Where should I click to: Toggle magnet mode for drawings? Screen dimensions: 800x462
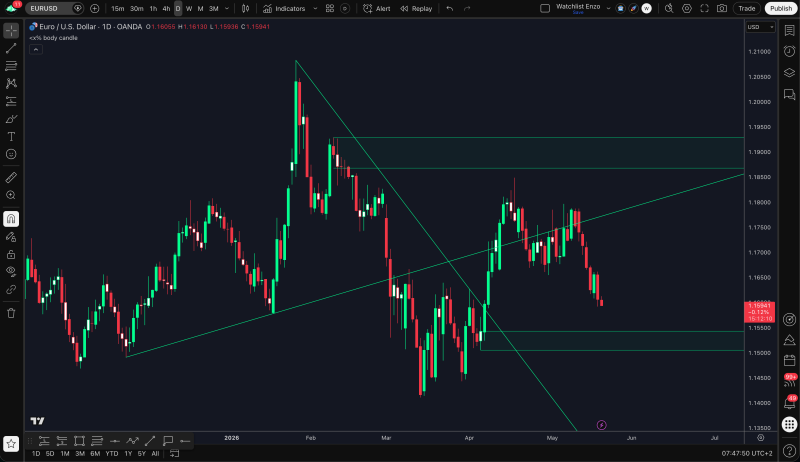(11, 219)
